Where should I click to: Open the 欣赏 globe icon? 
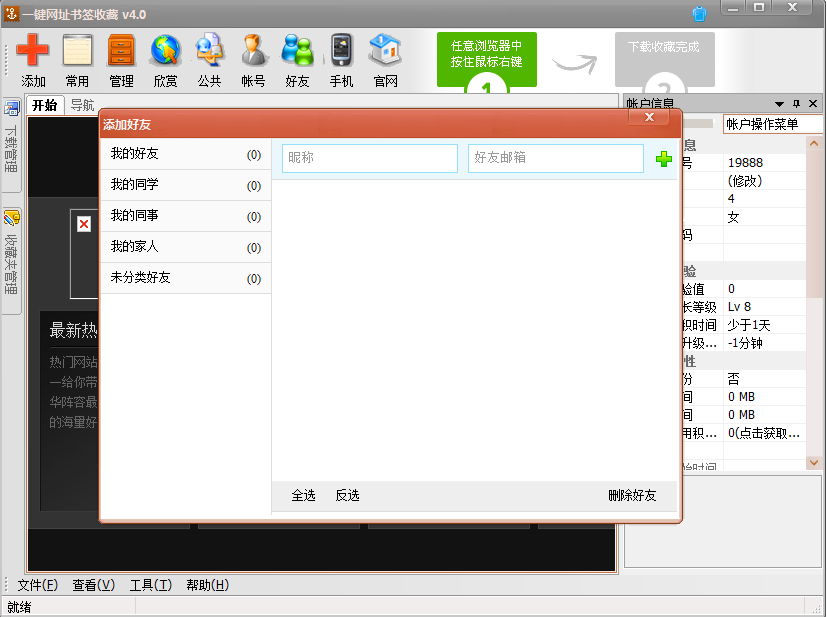click(x=165, y=51)
